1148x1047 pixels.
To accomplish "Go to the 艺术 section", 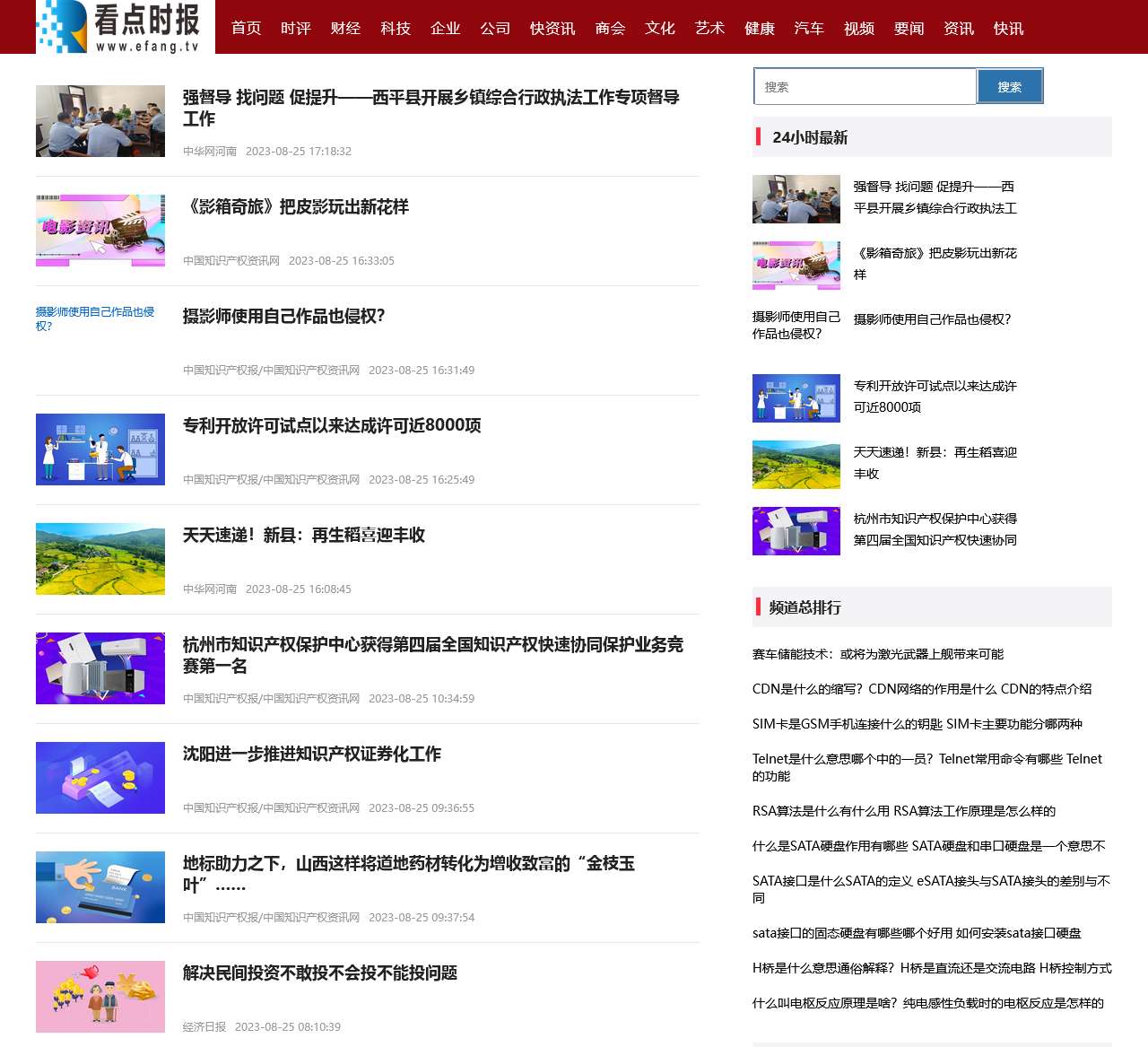I will (x=710, y=29).
